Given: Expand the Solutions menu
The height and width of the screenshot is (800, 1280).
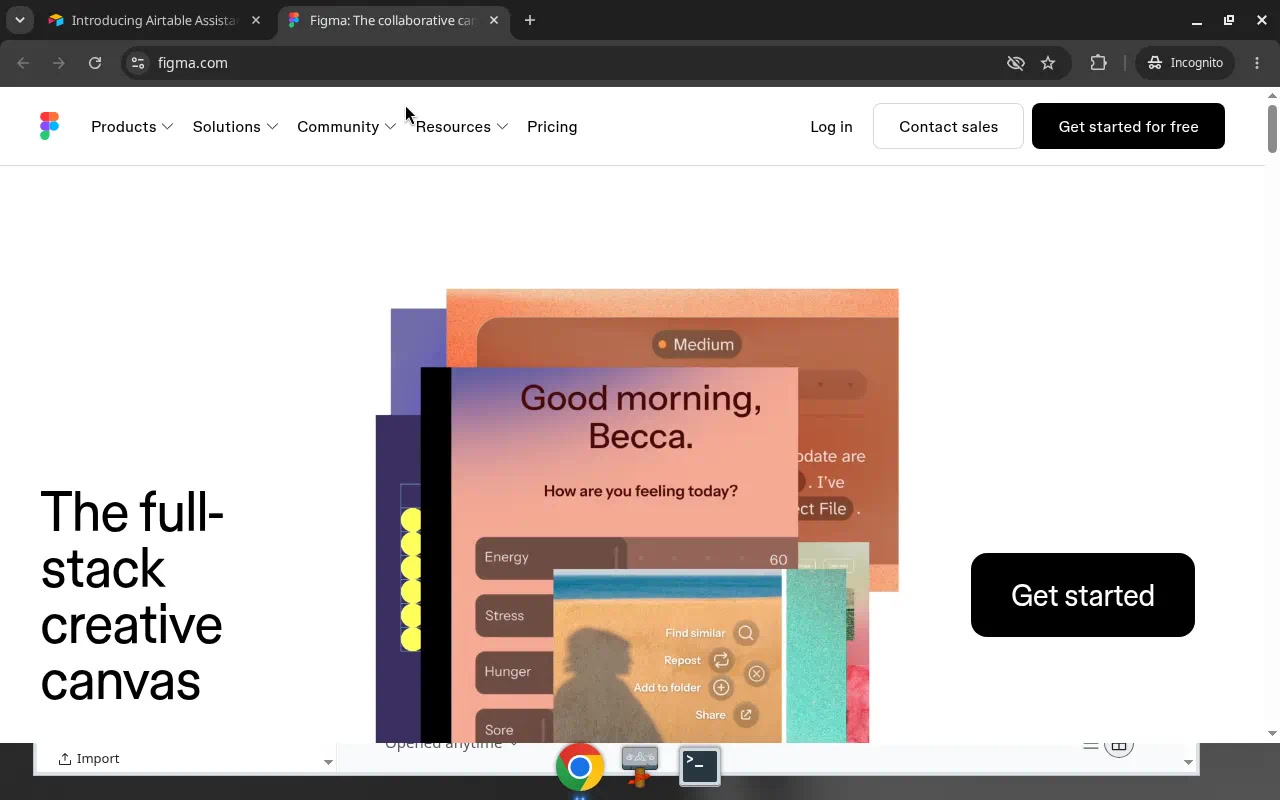Looking at the screenshot, I should 235,127.
